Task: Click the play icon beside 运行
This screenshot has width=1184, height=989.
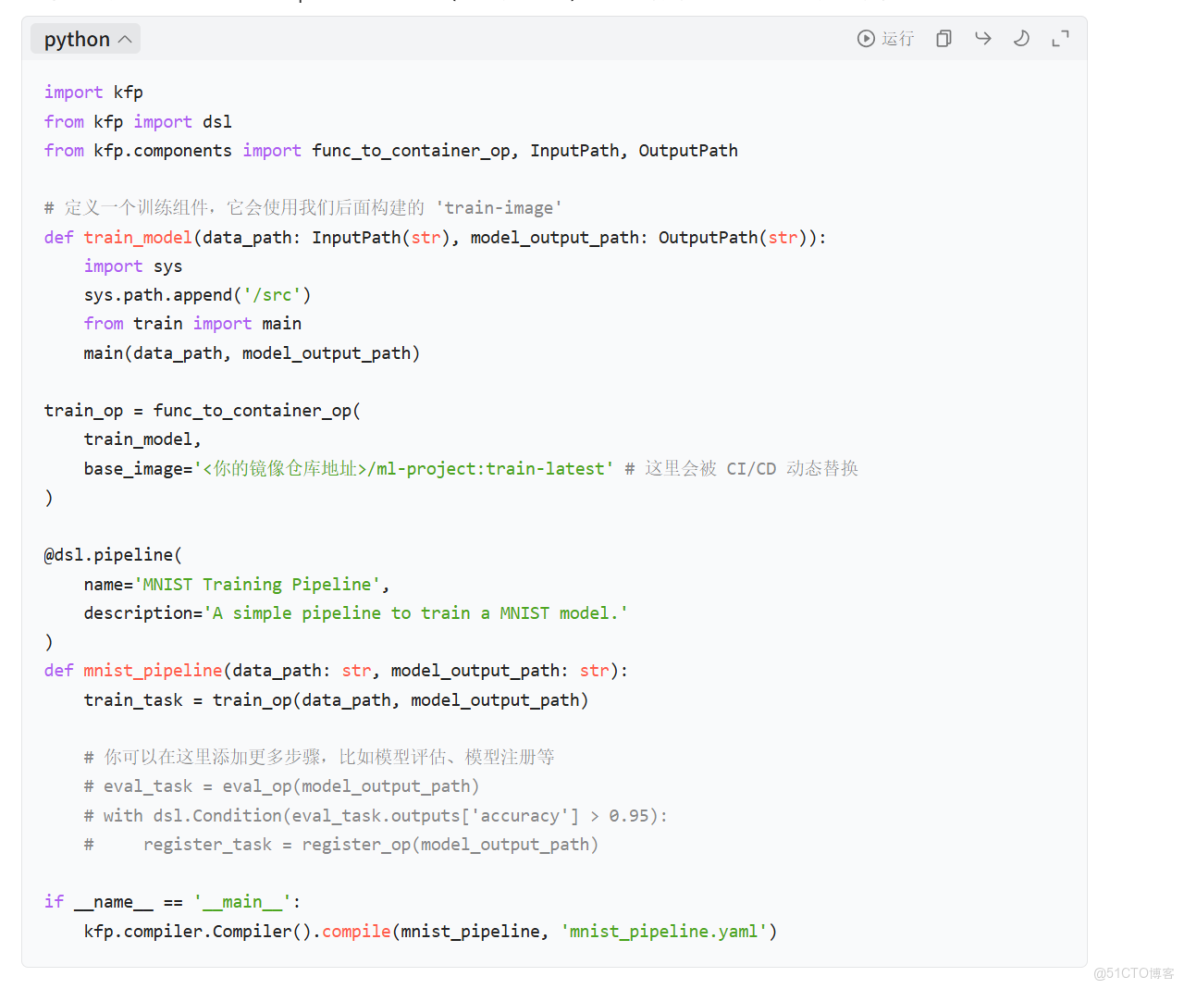Action: 865,38
